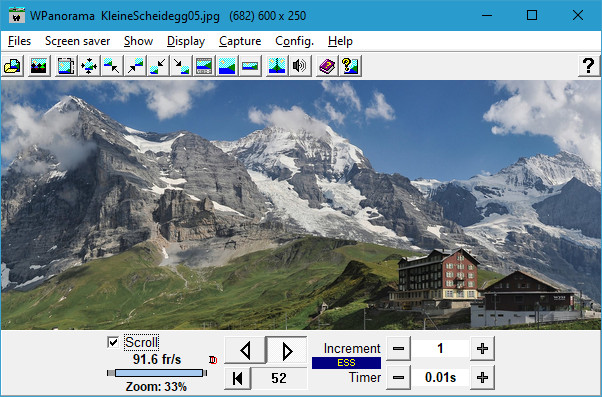This screenshot has height=397, width=602.
Task: Open the Show menu
Action: click(138, 41)
